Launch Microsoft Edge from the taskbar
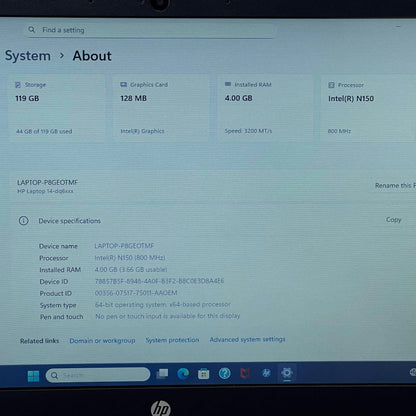416x416 pixels. click(x=183, y=374)
